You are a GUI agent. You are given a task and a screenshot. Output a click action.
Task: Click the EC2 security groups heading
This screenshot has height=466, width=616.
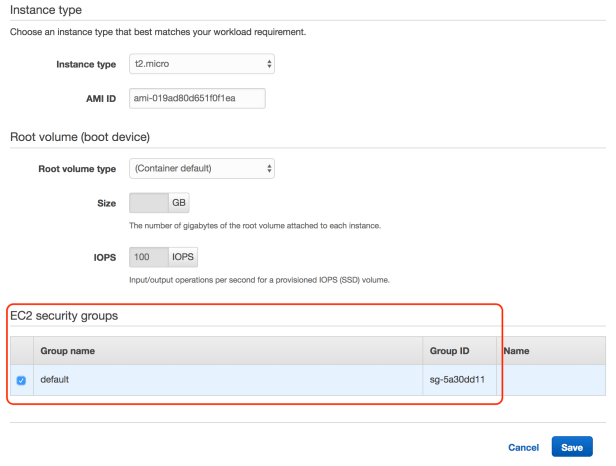click(x=63, y=316)
